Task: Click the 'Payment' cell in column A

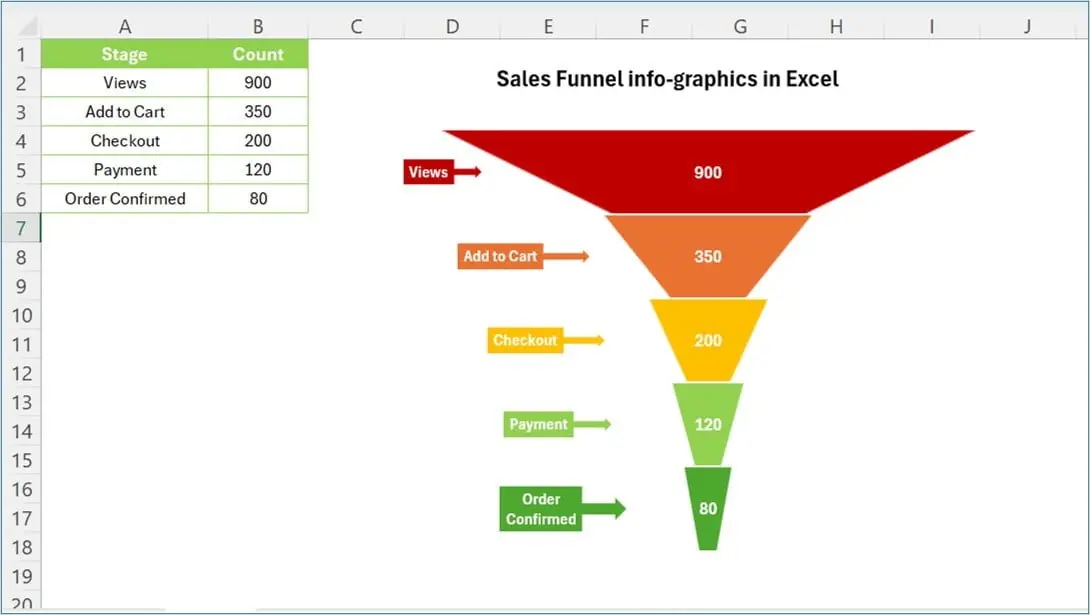Action: pos(124,170)
